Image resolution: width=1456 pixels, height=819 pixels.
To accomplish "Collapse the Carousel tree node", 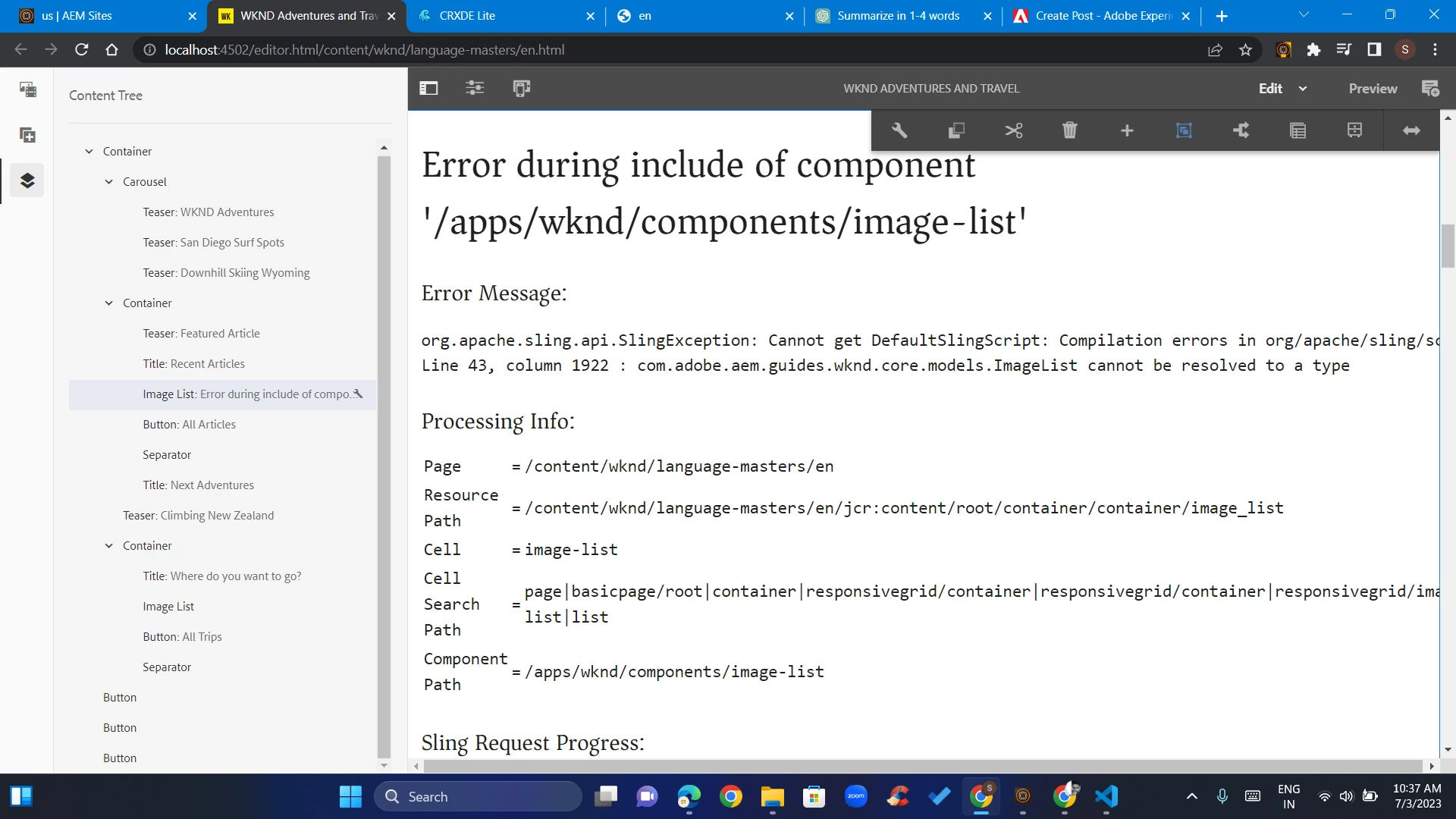I will coord(108,182).
